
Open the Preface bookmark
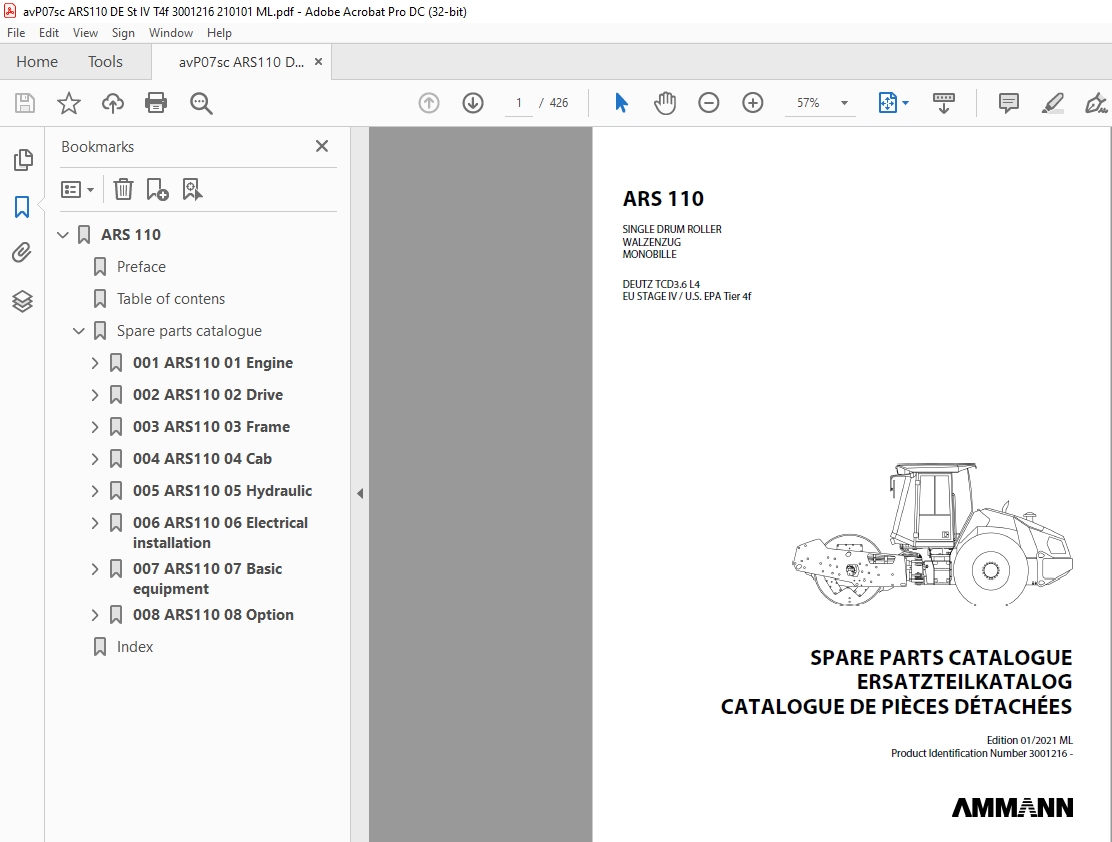(141, 267)
